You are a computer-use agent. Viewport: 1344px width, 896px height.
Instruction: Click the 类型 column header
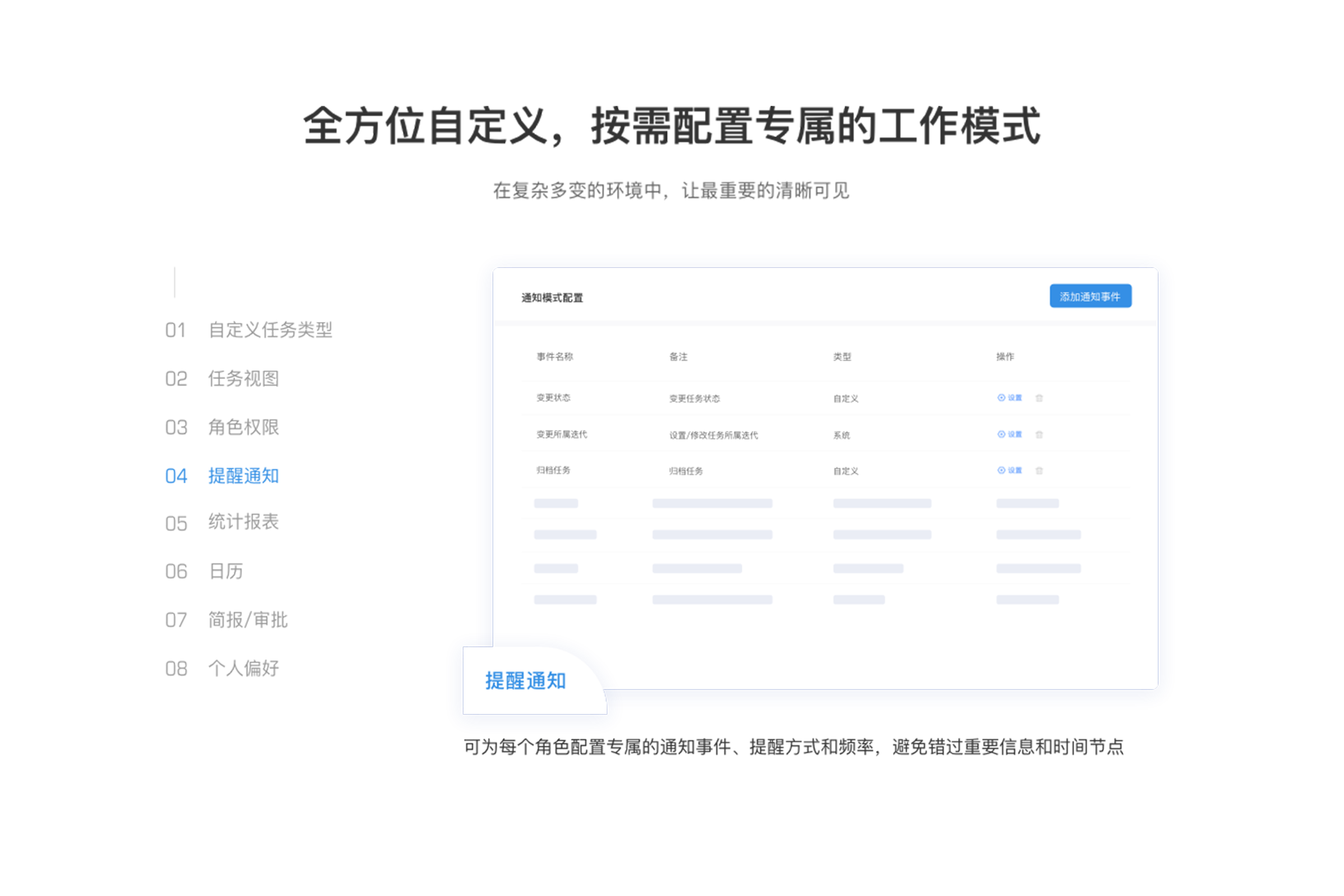(842, 357)
